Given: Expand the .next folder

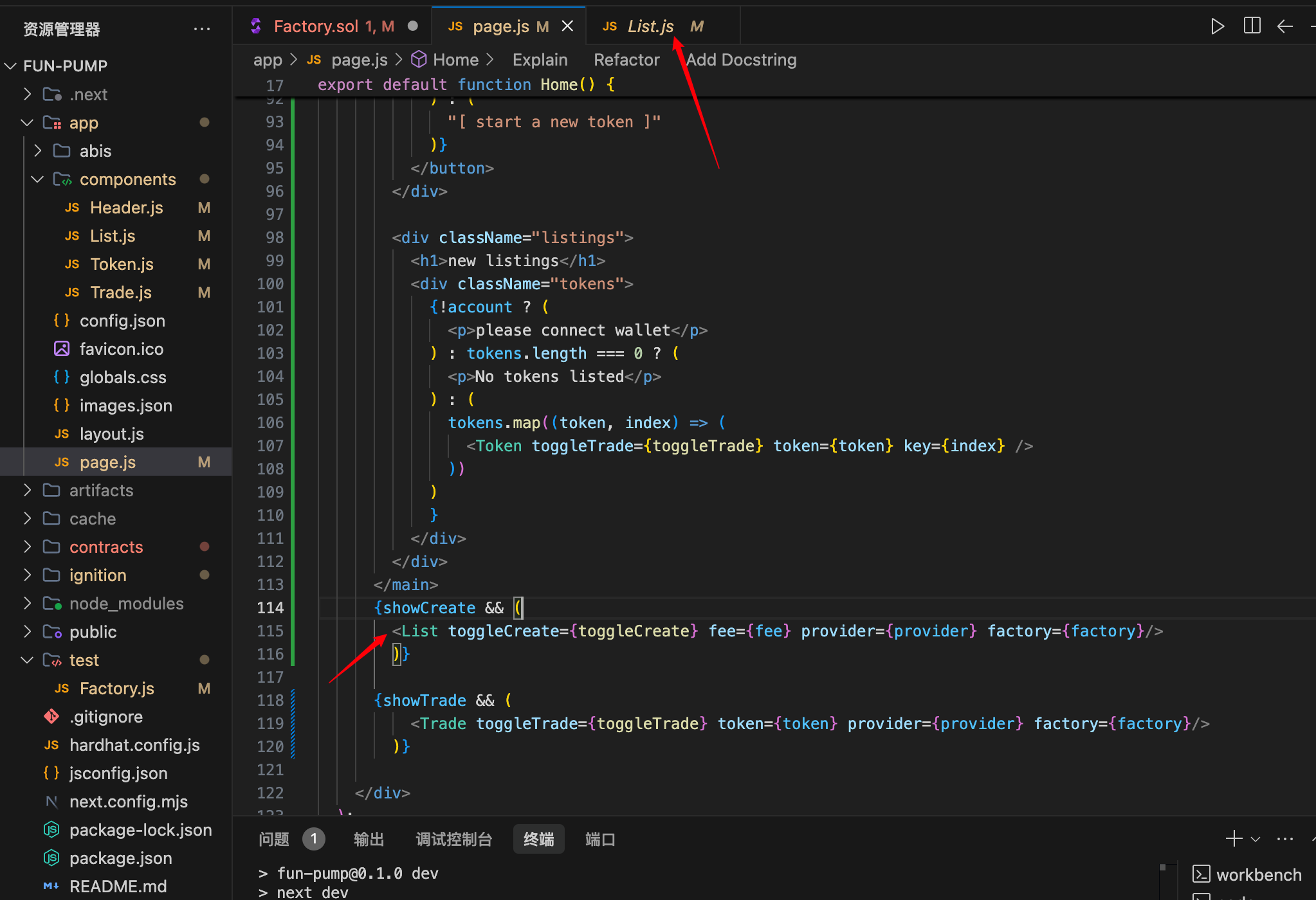Looking at the screenshot, I should [27, 94].
